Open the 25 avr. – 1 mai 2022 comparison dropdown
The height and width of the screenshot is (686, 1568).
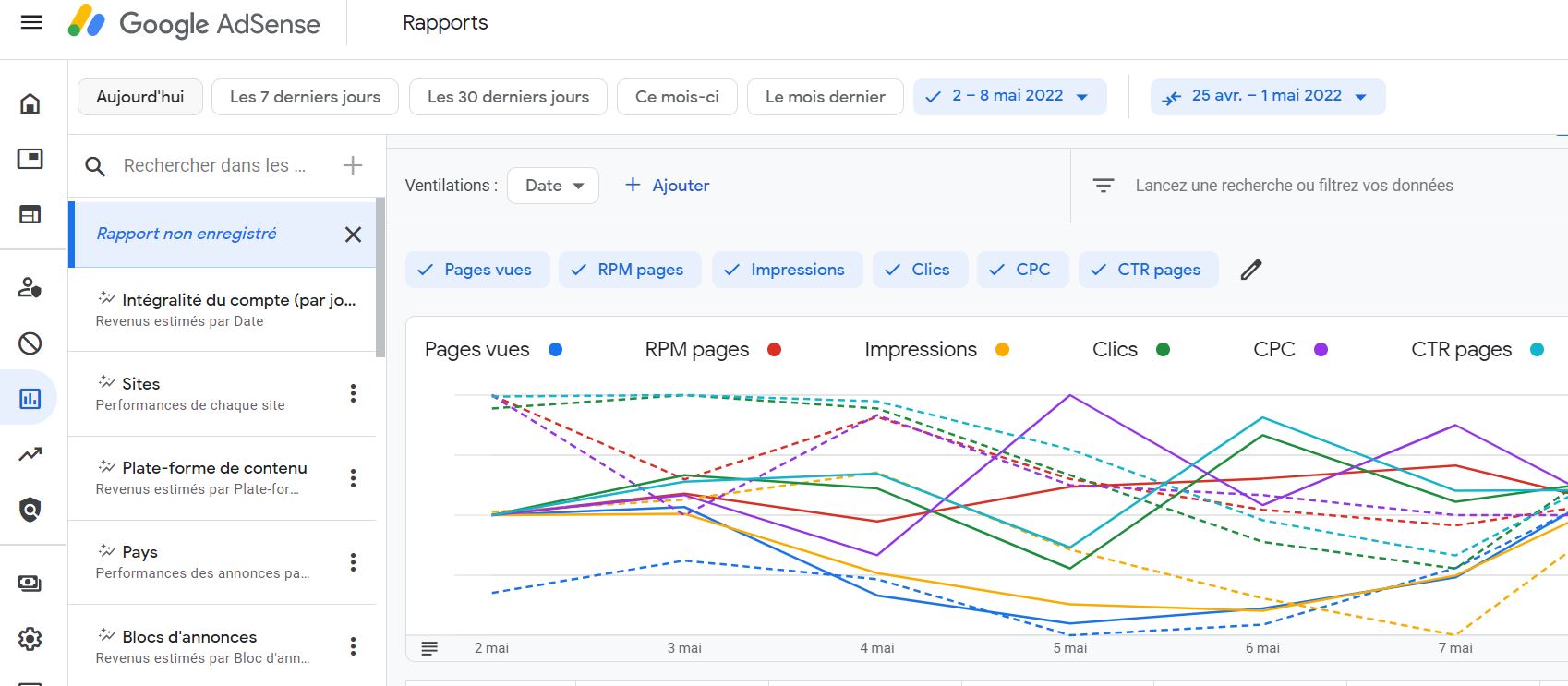pos(1268,96)
